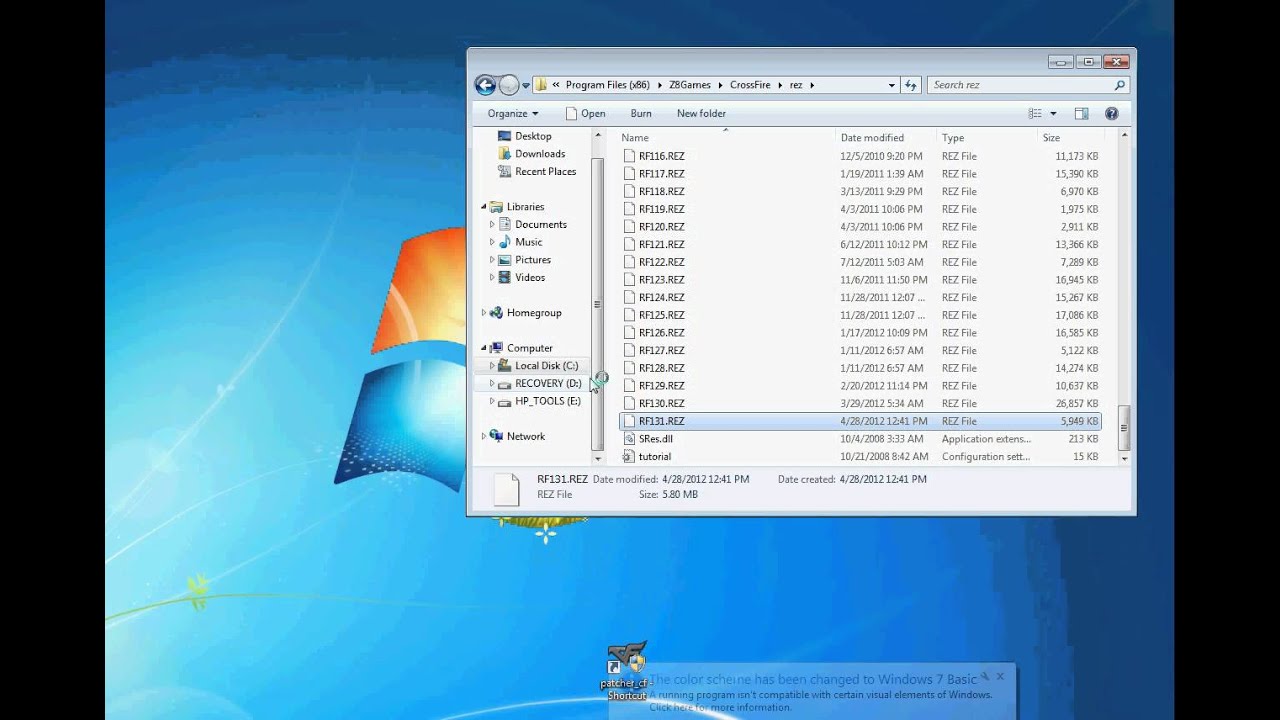Image resolution: width=1280 pixels, height=720 pixels.
Task: Select the RF120.REZ file icon
Action: [629, 227]
